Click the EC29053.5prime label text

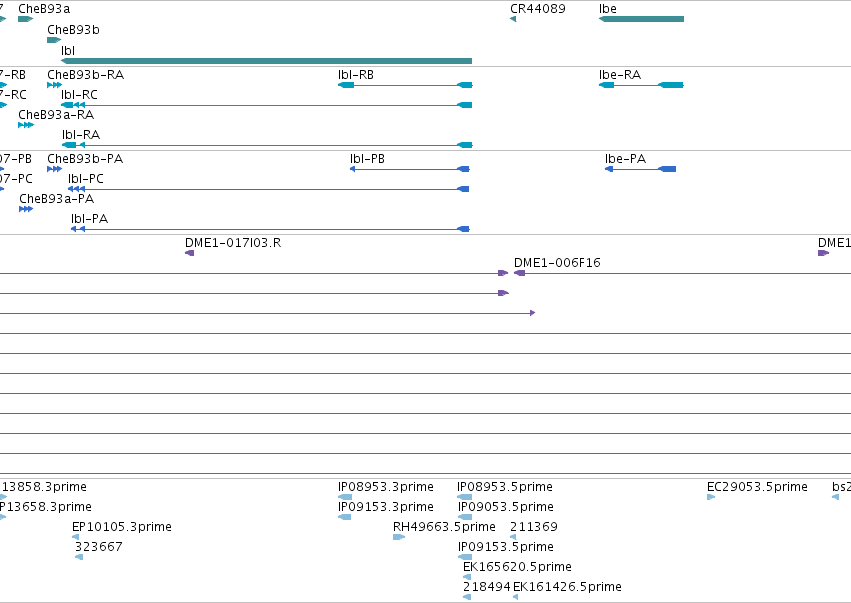(x=757, y=487)
